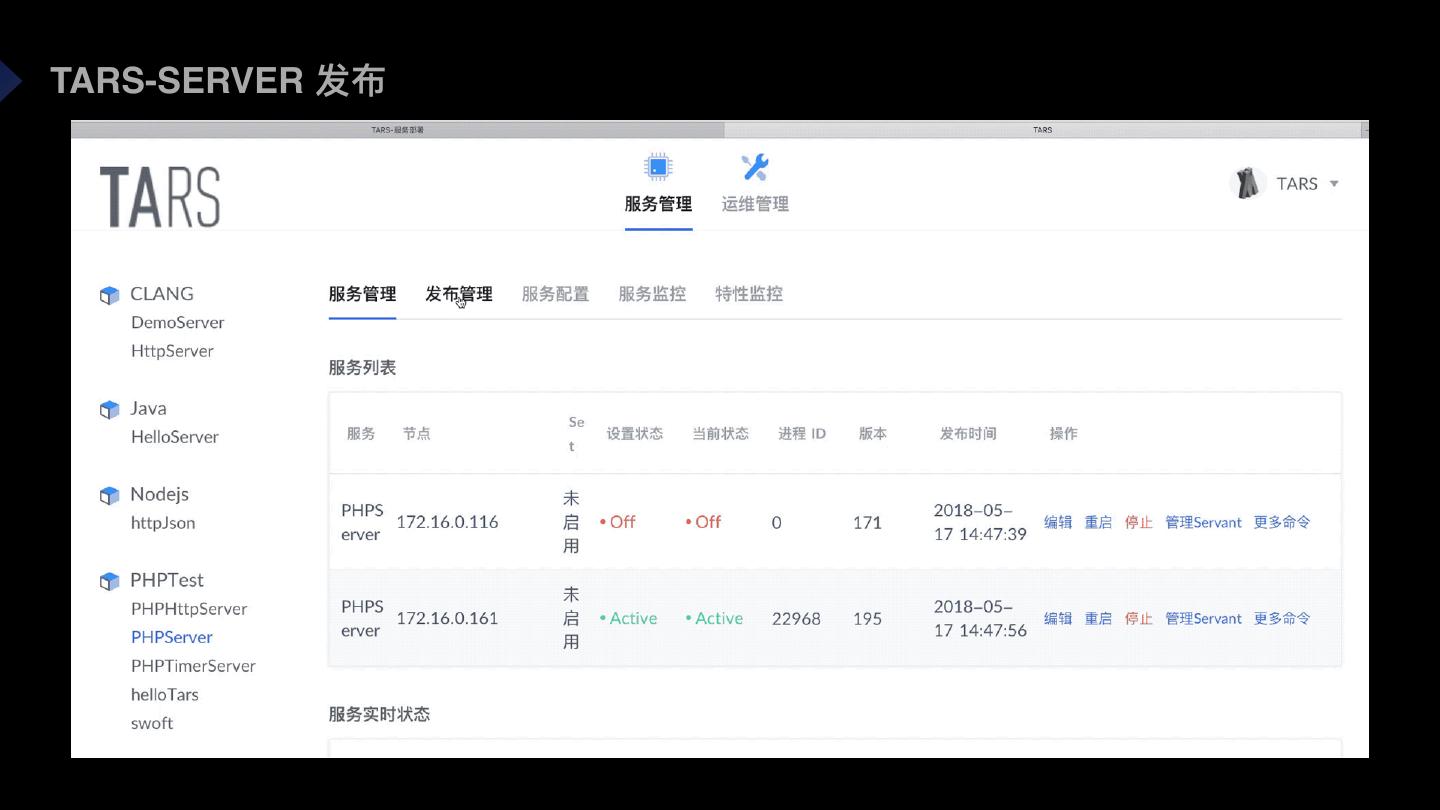Select the 服务监控 tab
The height and width of the screenshot is (810, 1440).
[x=652, y=294]
